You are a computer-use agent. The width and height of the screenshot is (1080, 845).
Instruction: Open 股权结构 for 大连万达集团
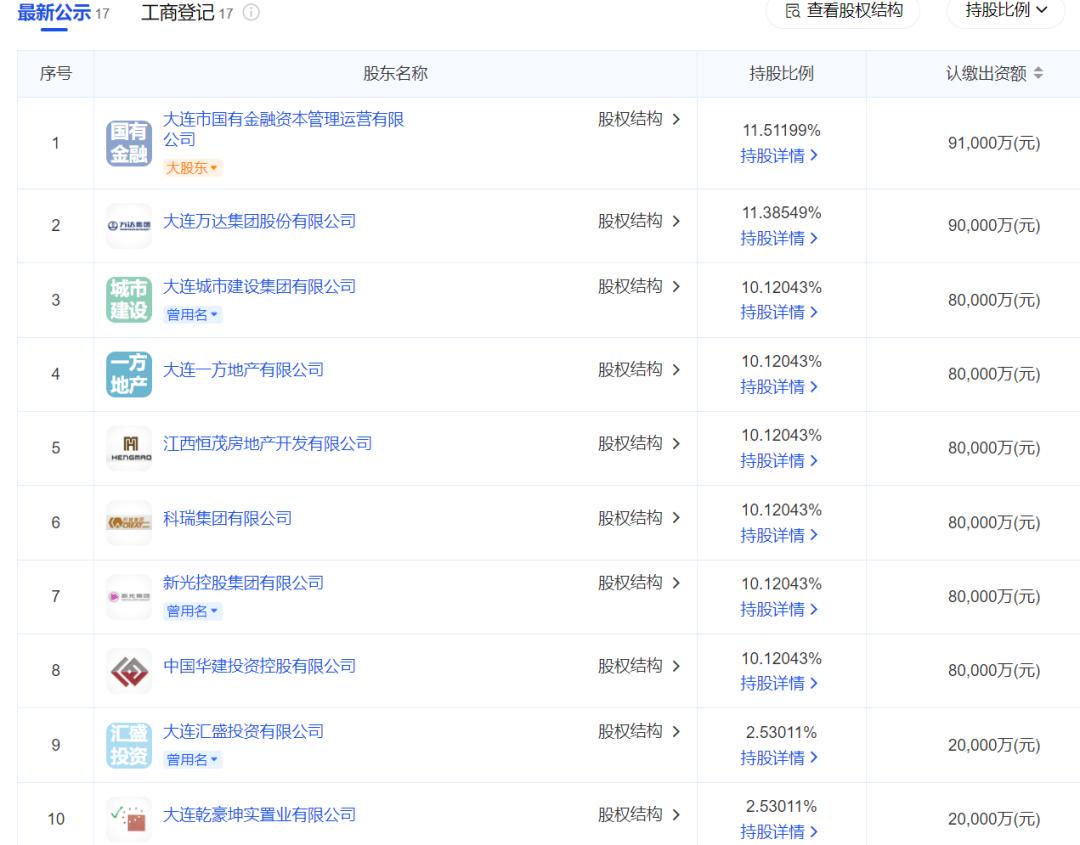pos(638,221)
